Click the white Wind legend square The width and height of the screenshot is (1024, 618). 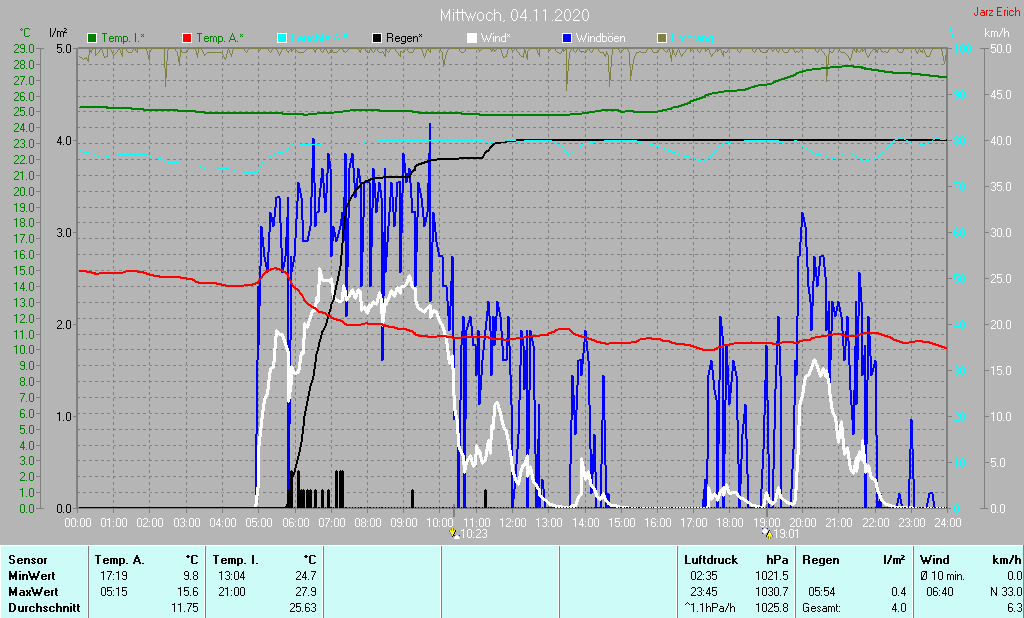[472, 38]
